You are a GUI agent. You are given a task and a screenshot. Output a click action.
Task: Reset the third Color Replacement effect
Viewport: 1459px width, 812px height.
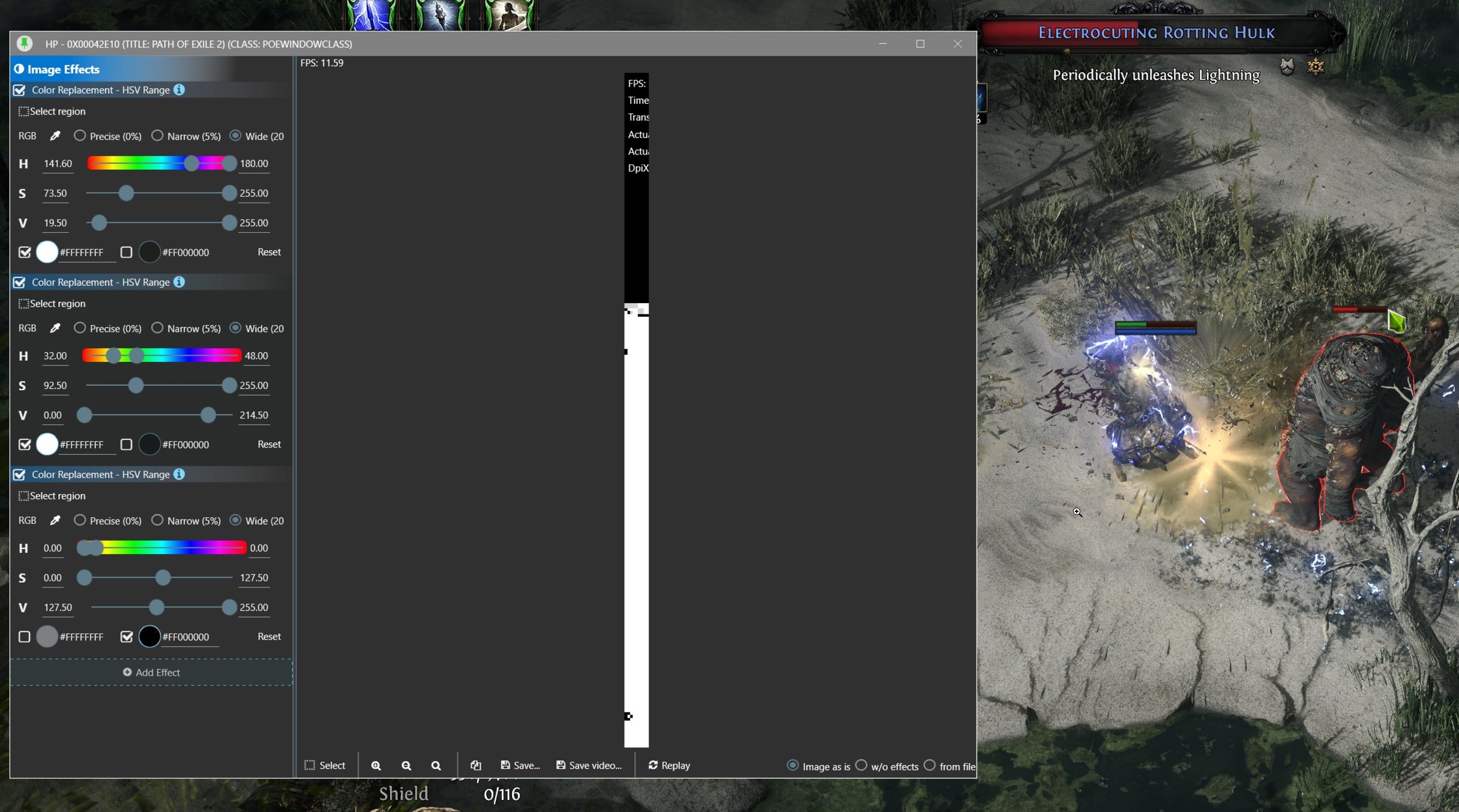(269, 636)
